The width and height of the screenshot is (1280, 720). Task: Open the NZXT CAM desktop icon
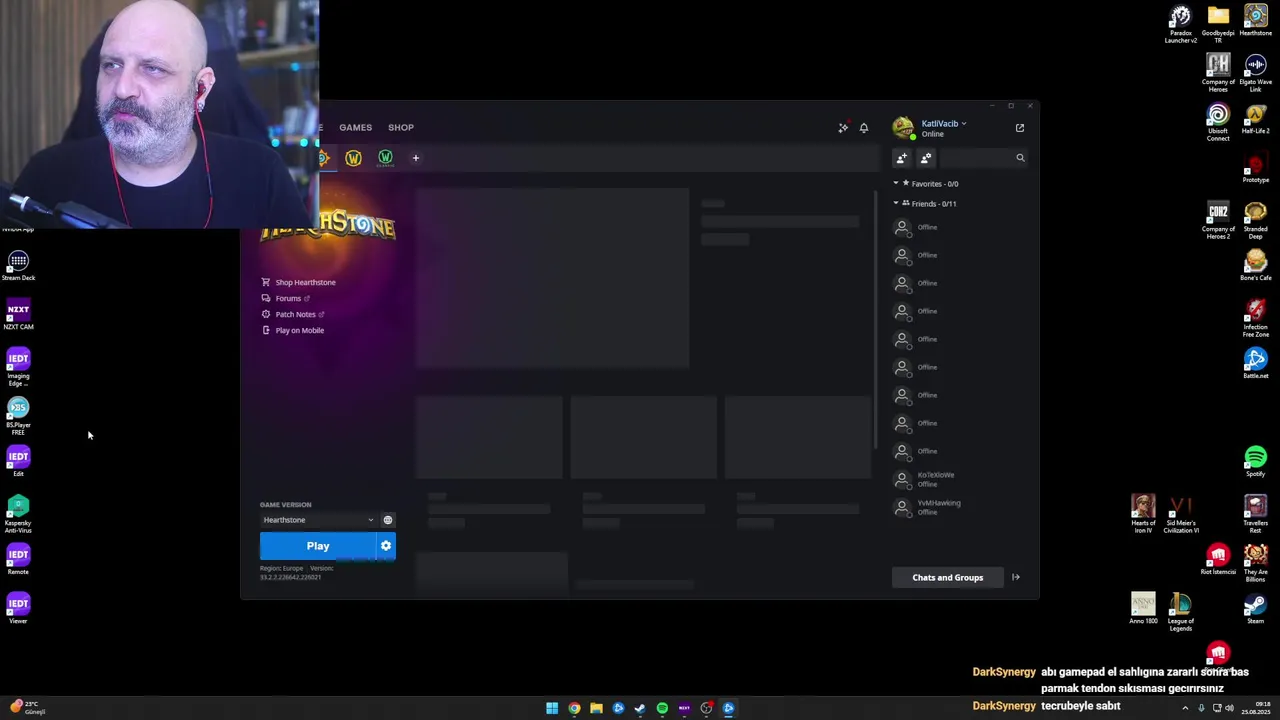[x=18, y=314]
